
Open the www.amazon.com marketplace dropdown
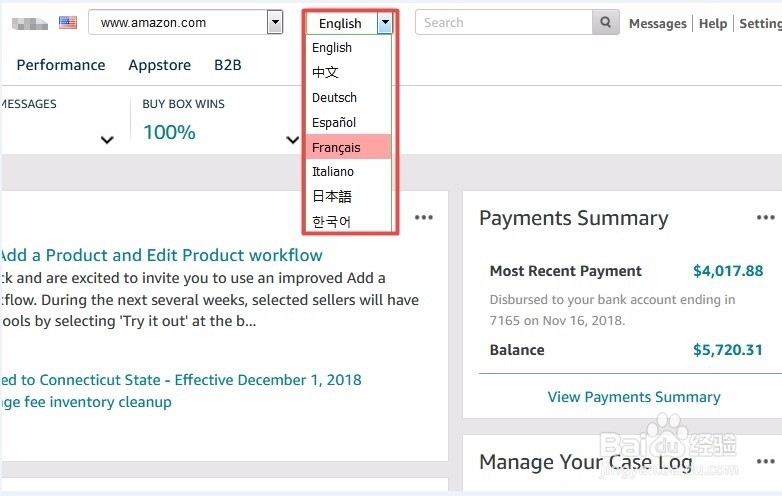(186, 22)
